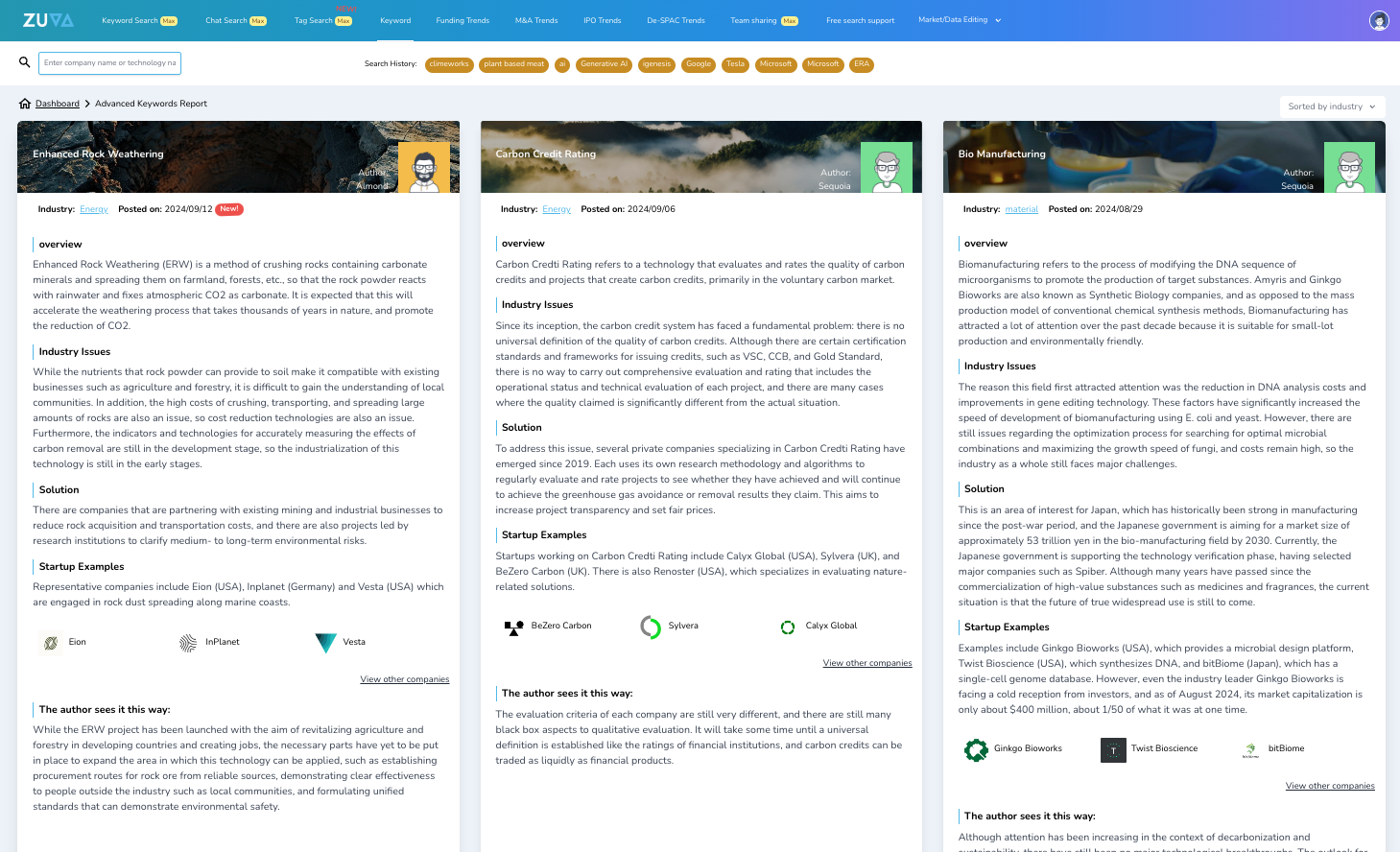Open the Dashboard breadcrumb link
Image resolution: width=1400 pixels, height=852 pixels.
(x=58, y=104)
